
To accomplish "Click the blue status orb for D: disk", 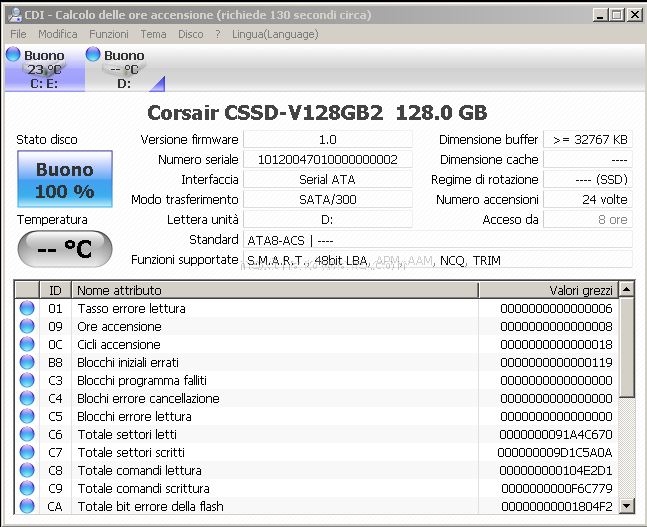I will click(x=93, y=54).
